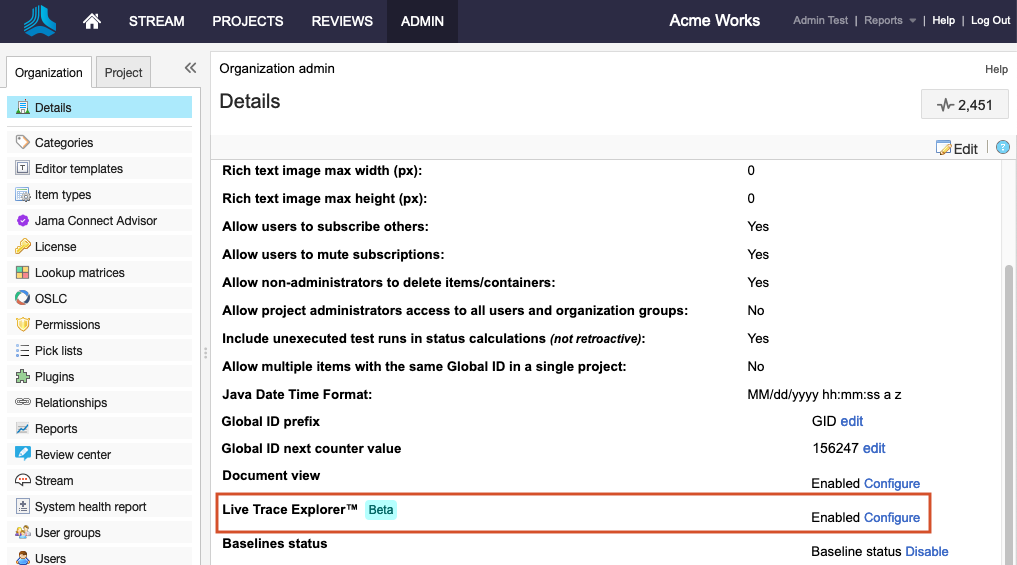
Task: Click the Edit pencil icon
Action: click(x=944, y=149)
